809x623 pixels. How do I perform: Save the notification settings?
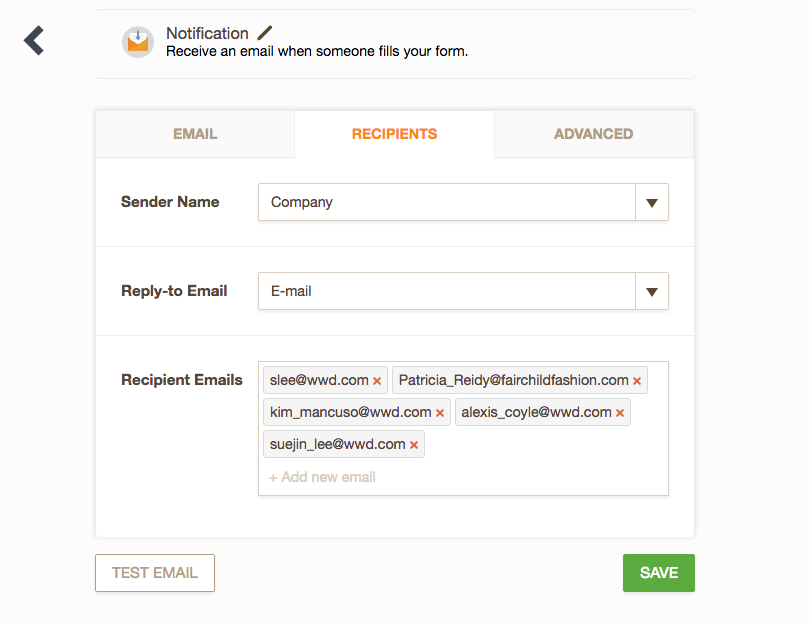(x=658, y=573)
